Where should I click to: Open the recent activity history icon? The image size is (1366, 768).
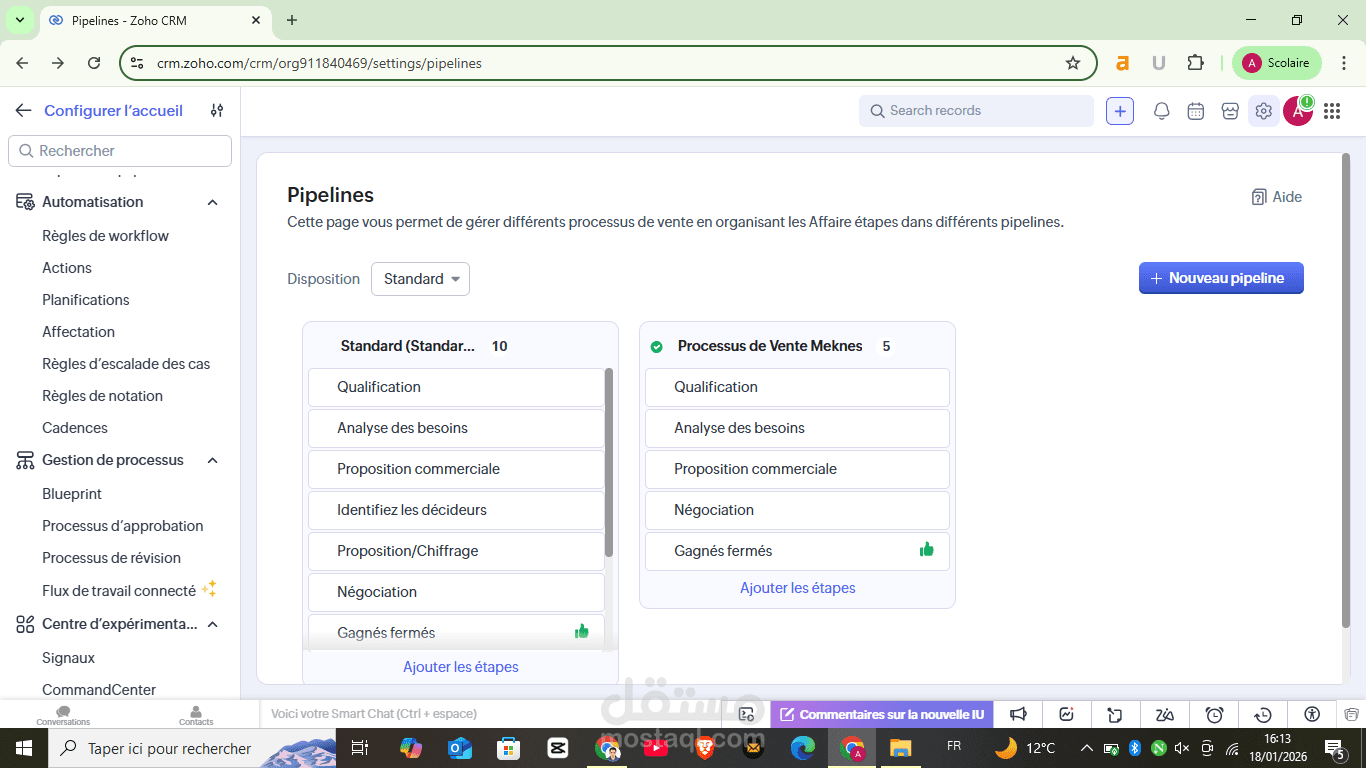click(1262, 714)
